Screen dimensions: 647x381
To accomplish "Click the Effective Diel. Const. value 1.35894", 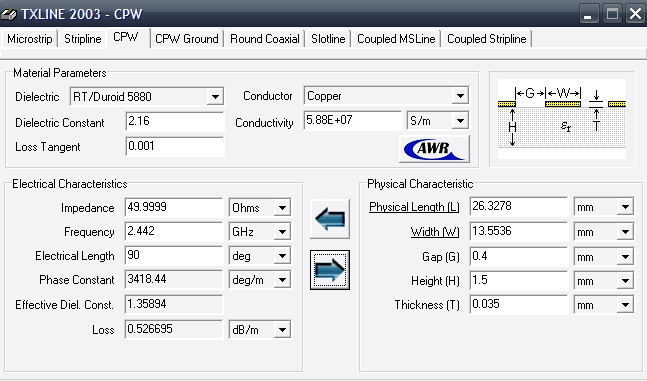I will point(174,304).
